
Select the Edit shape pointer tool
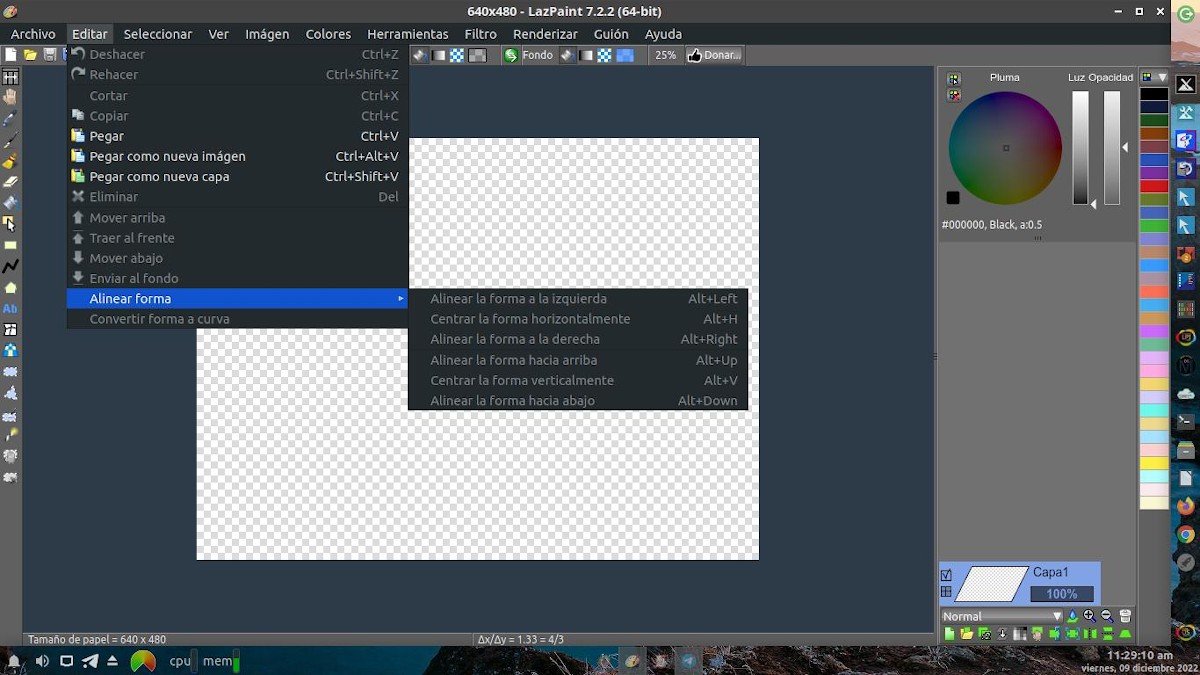click(x=10, y=223)
